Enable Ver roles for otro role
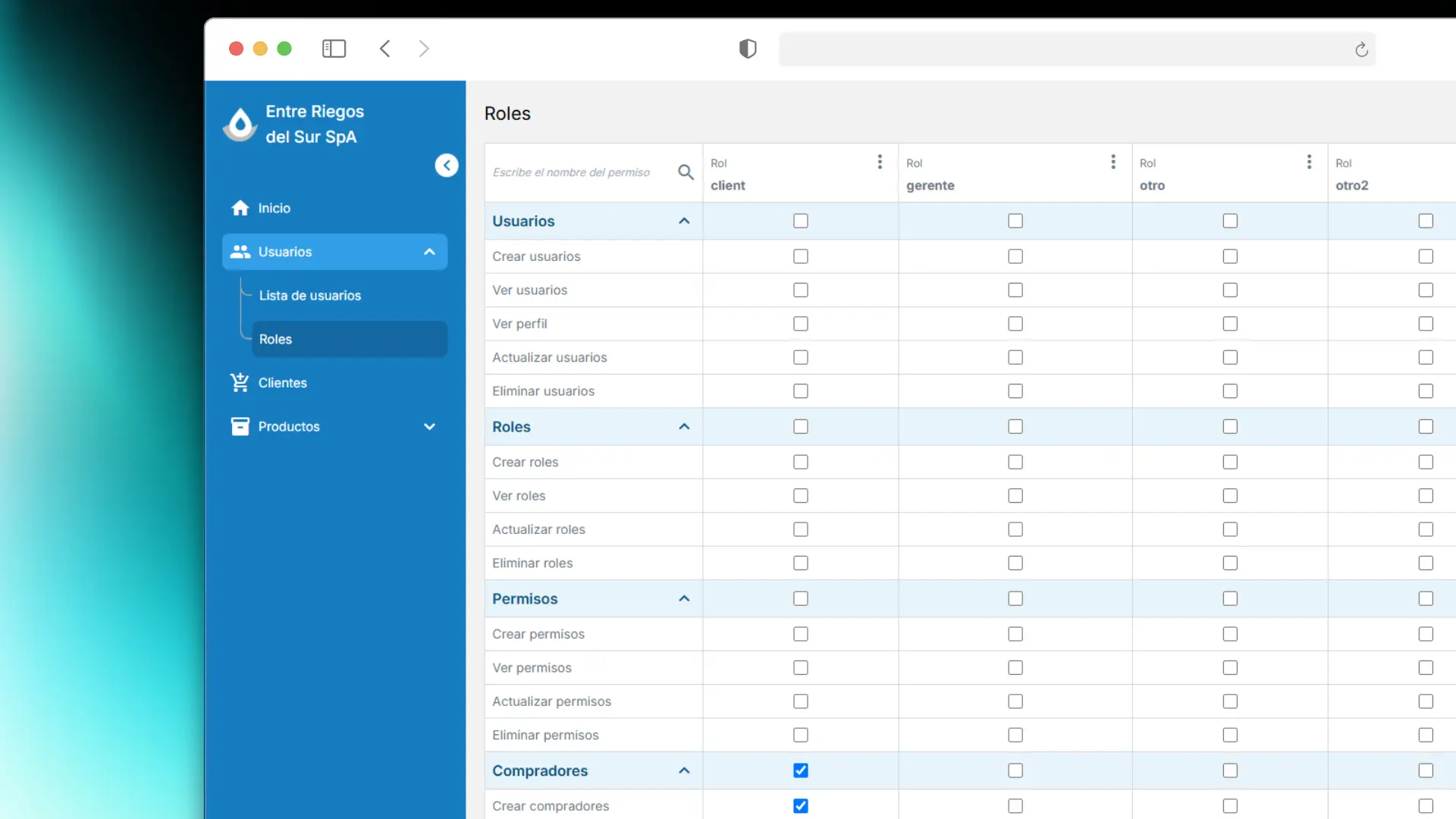The image size is (1456, 819). pos(1230,496)
